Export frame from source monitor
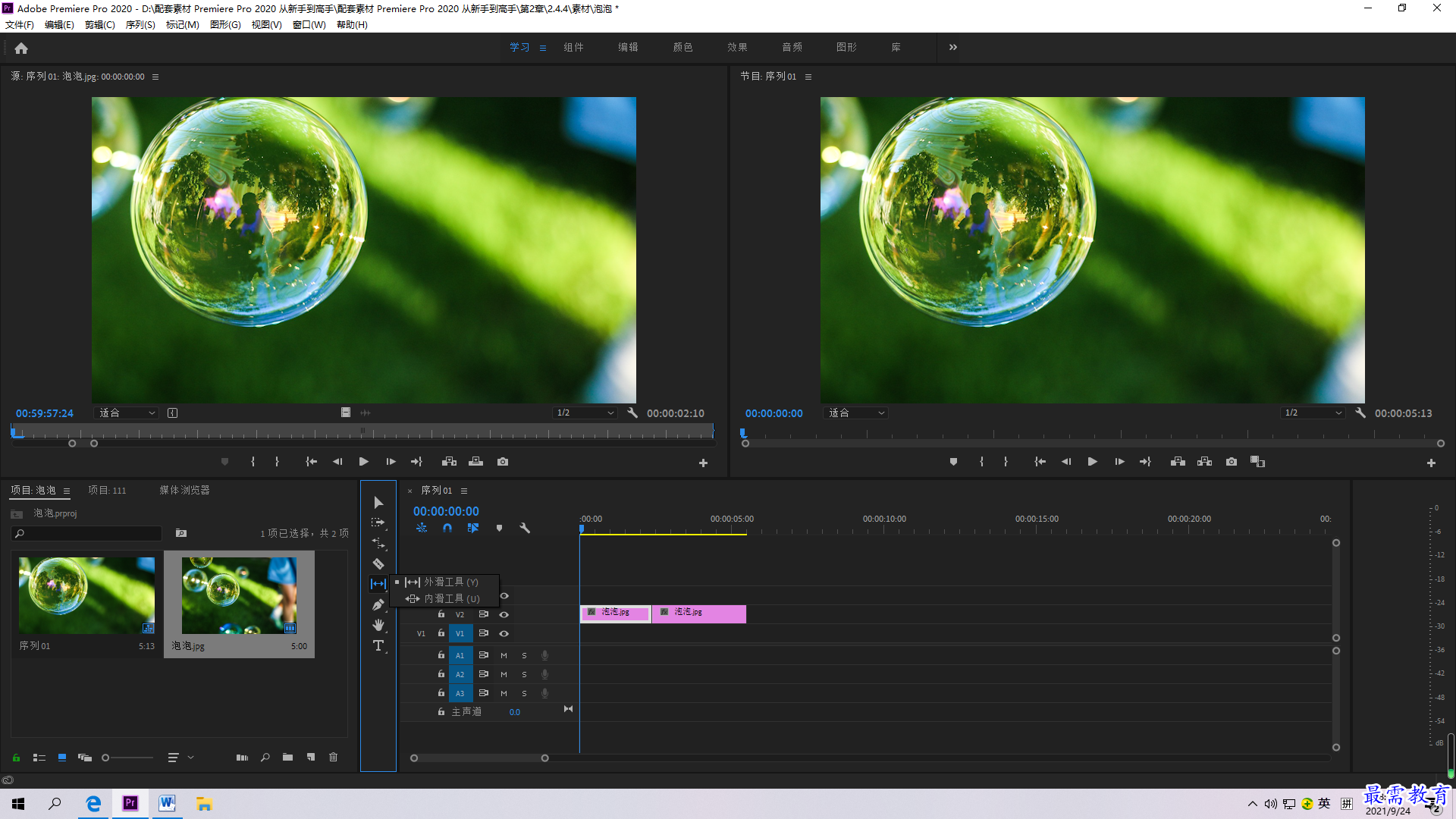Screen dimensions: 1456x819 (503, 462)
